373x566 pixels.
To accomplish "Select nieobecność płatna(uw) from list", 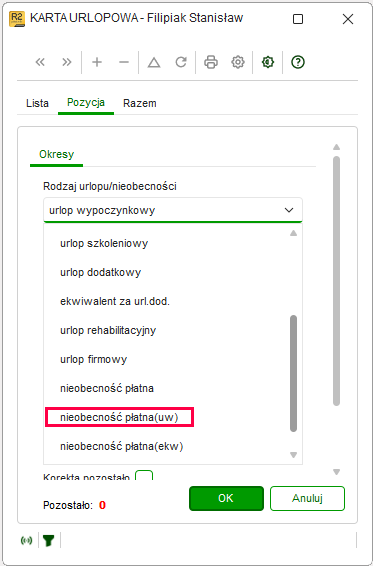I will point(120,417).
